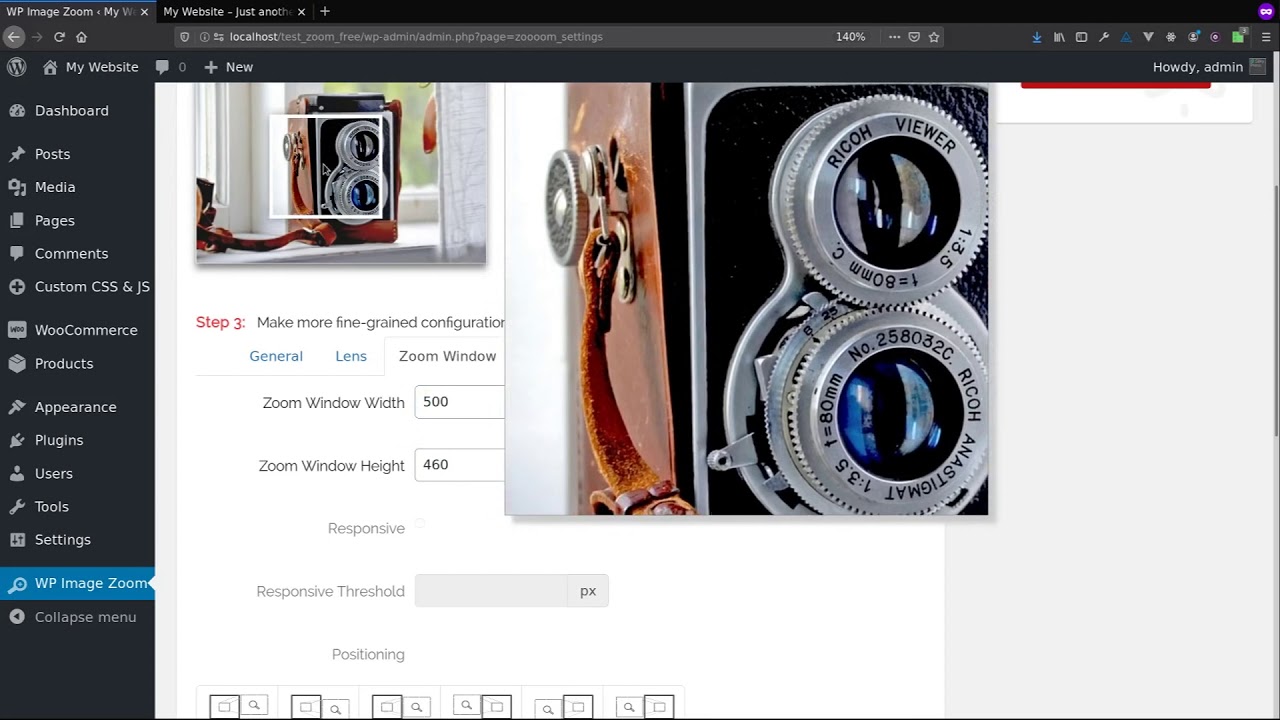Open the New content menu
Viewport: 1280px width, 720px height.
[228, 67]
